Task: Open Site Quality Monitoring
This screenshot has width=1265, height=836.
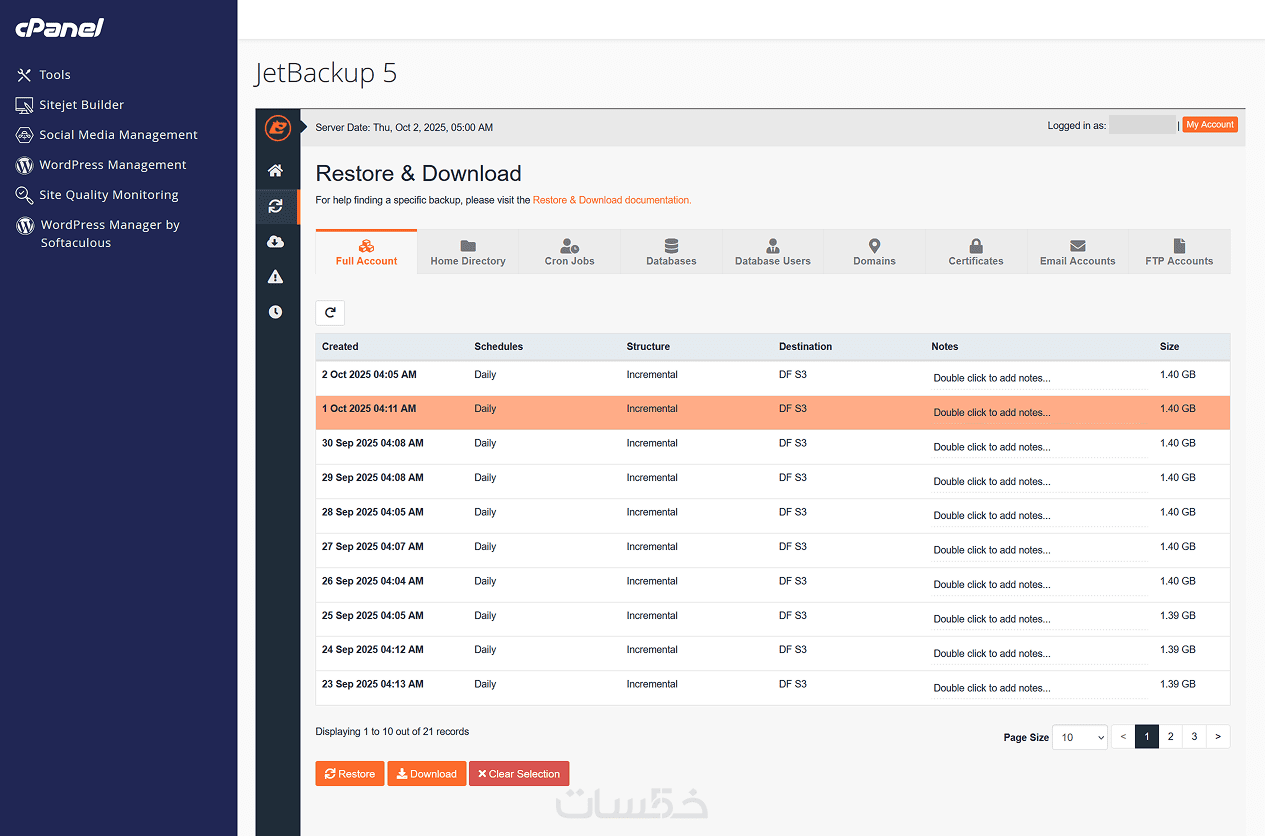Action: [97, 195]
